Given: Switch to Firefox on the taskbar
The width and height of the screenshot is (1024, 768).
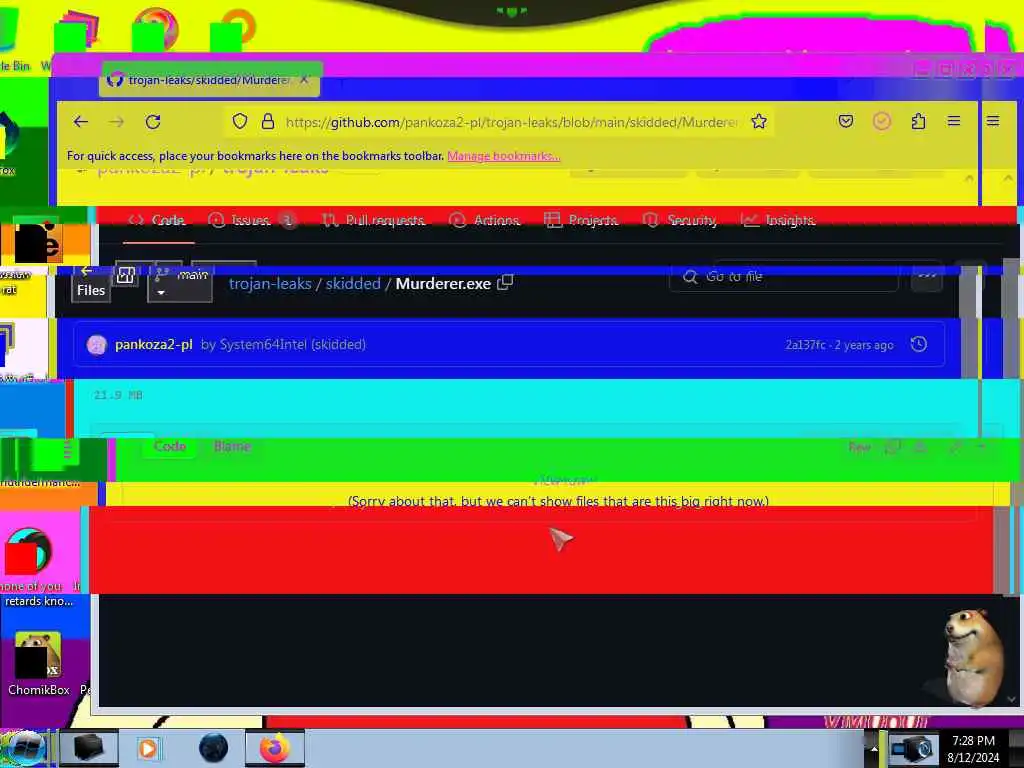Looking at the screenshot, I should pyautogui.click(x=275, y=748).
